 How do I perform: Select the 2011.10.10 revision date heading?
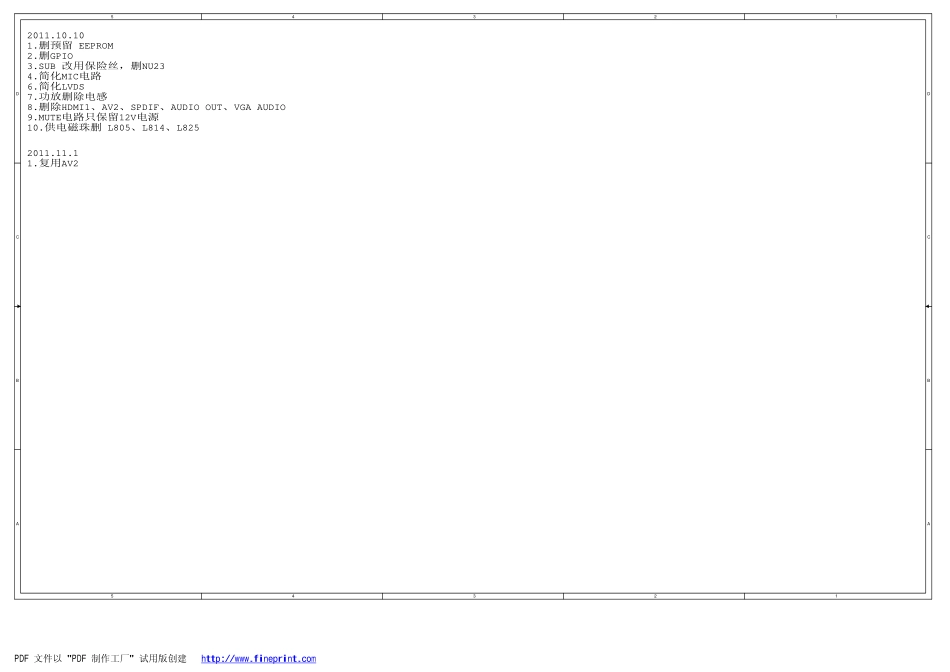coord(56,35)
